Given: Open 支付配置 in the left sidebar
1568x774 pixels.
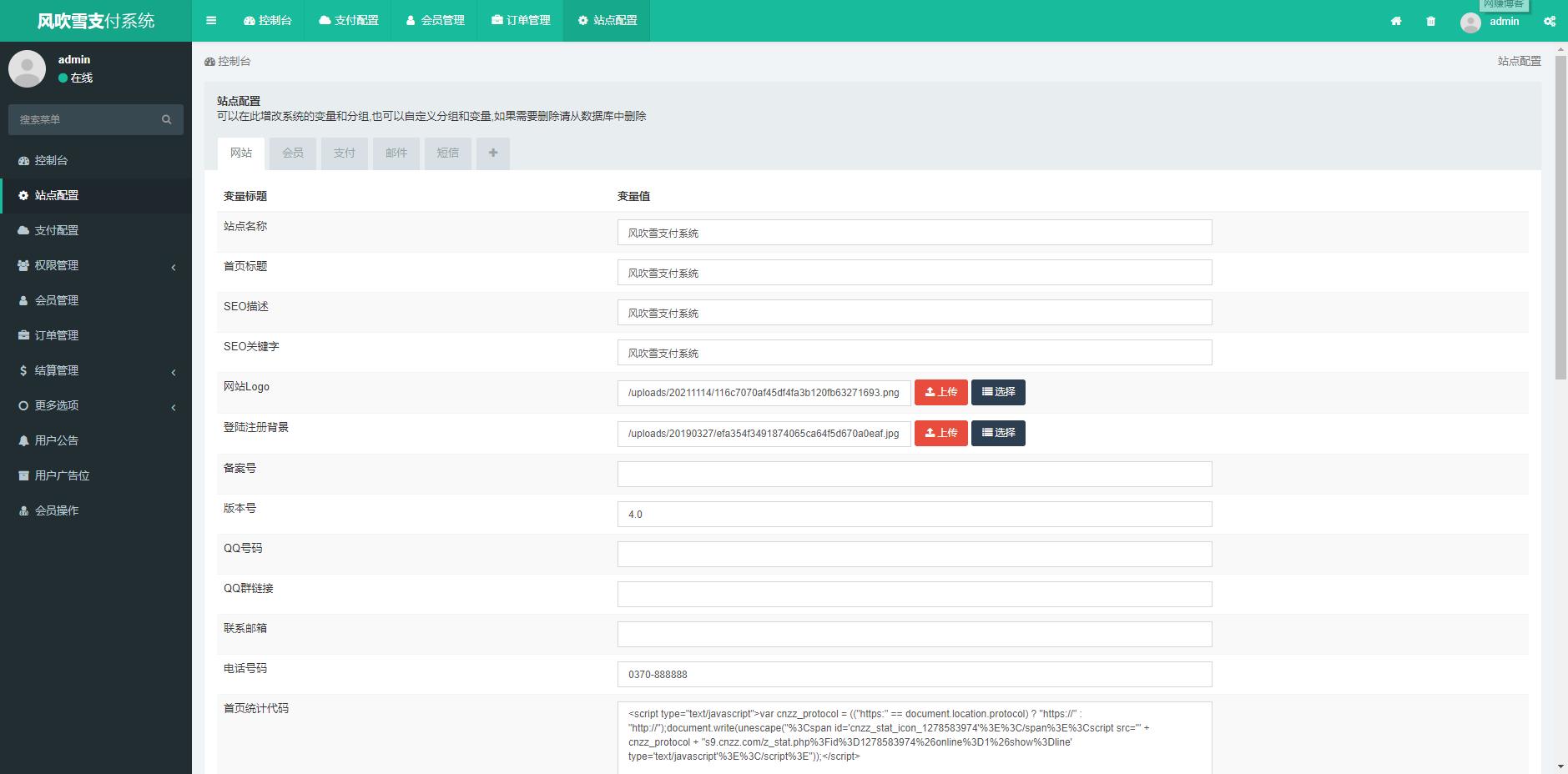Looking at the screenshot, I should 57,230.
